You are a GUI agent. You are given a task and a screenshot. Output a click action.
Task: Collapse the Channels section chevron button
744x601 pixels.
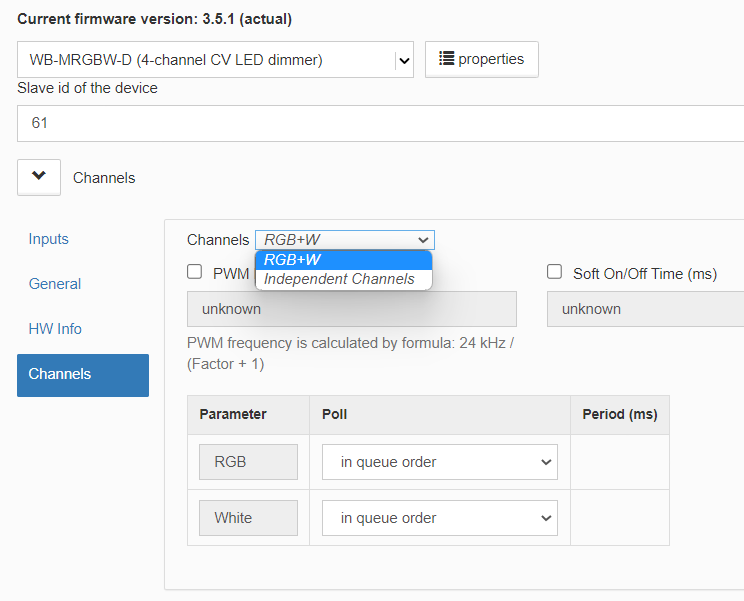39,177
